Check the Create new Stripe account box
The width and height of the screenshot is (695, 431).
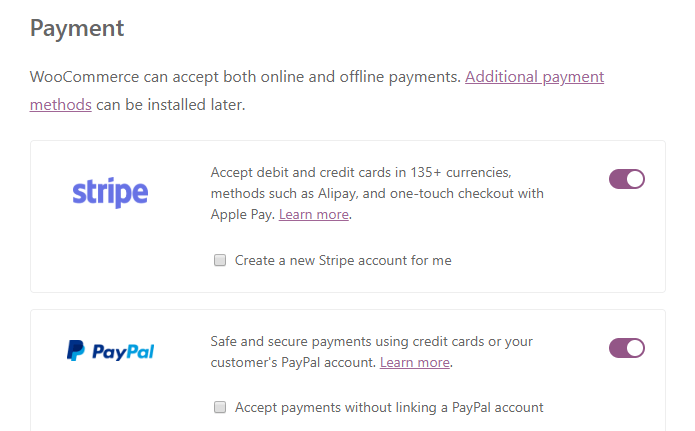[219, 261]
